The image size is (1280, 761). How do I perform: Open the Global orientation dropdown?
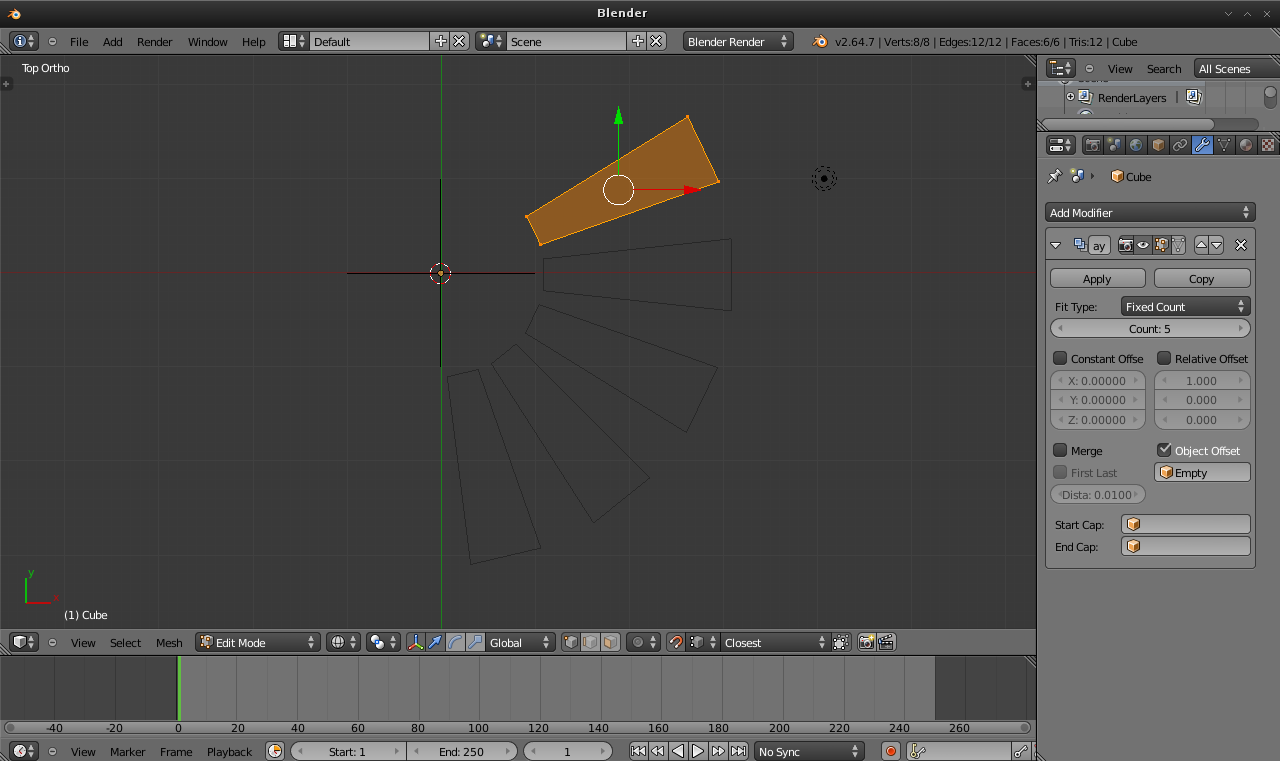pyautogui.click(x=520, y=642)
